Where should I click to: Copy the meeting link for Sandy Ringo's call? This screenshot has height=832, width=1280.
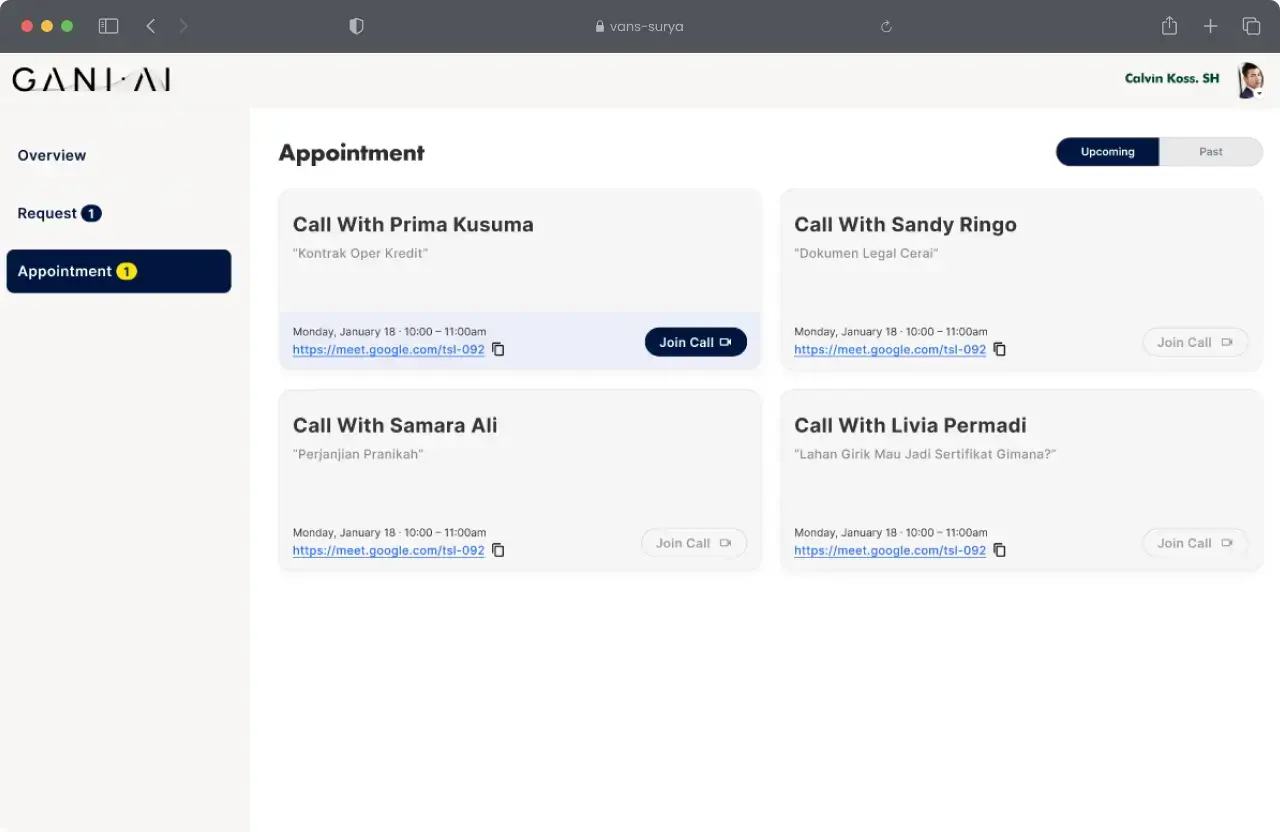[x=999, y=349]
